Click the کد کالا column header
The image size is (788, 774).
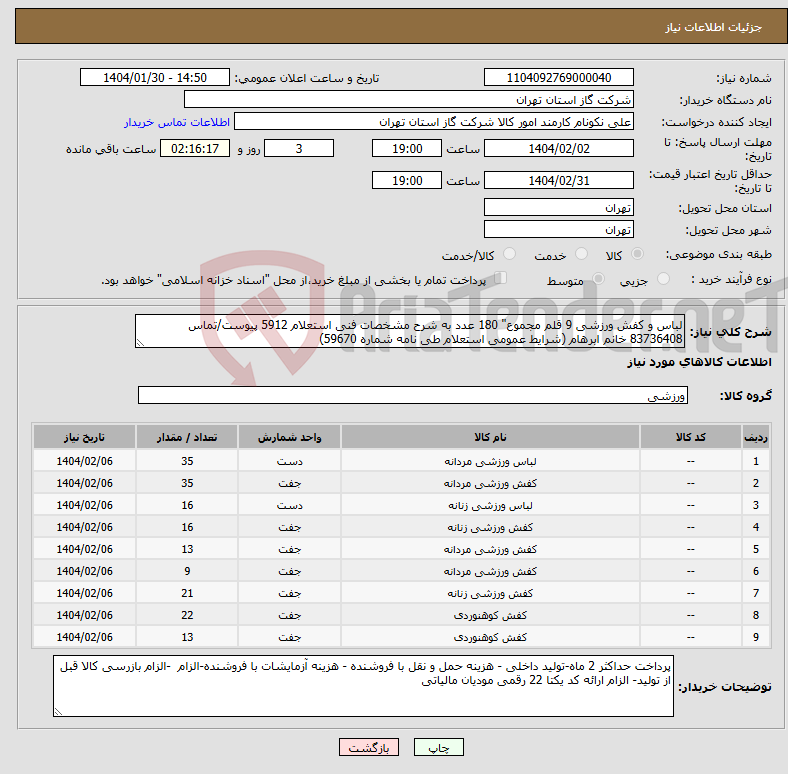(x=691, y=437)
